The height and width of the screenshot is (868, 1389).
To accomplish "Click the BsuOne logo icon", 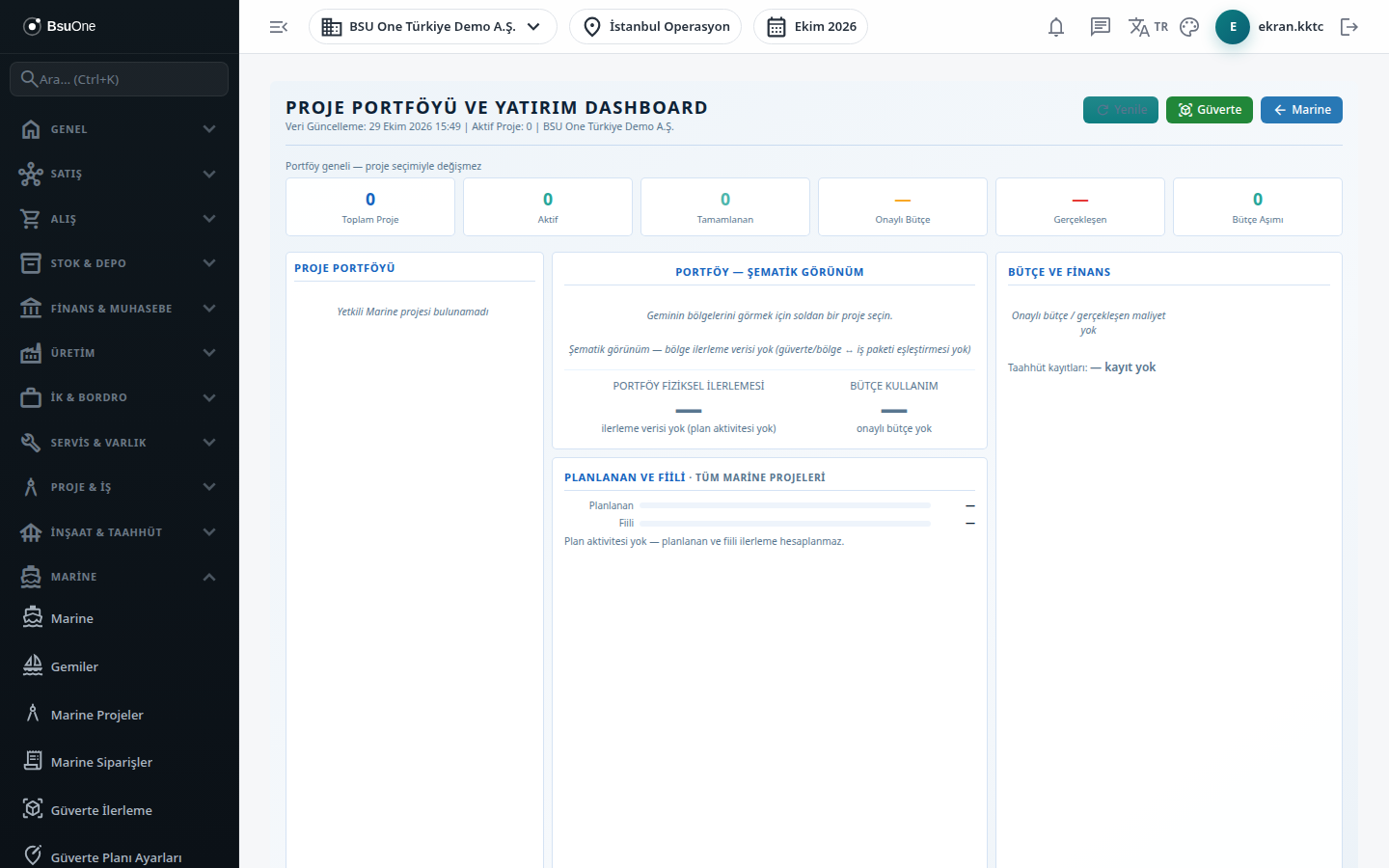I will click(32, 26).
